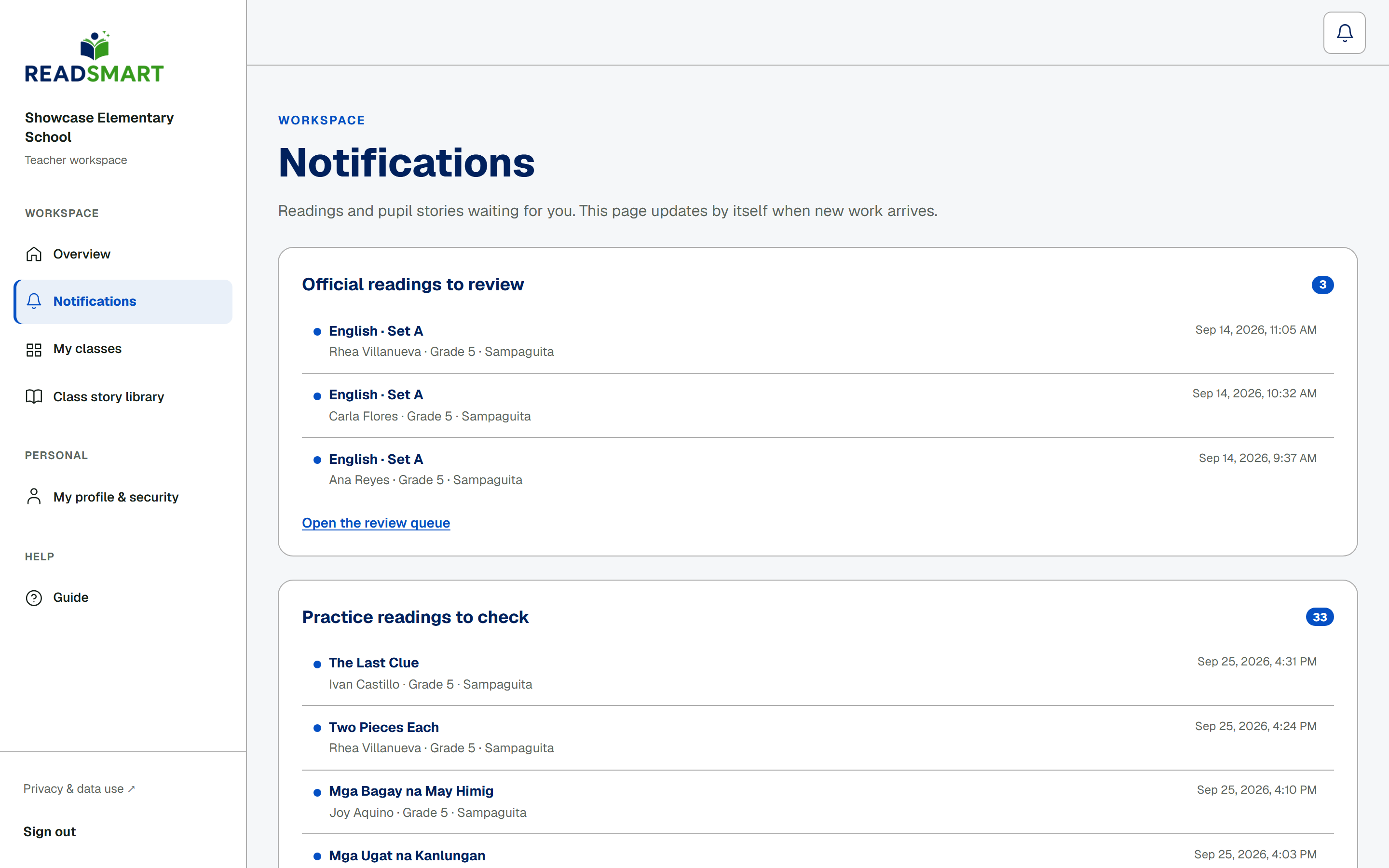This screenshot has width=1389, height=868.
Task: Click the Overview home icon
Action: pyautogui.click(x=34, y=254)
